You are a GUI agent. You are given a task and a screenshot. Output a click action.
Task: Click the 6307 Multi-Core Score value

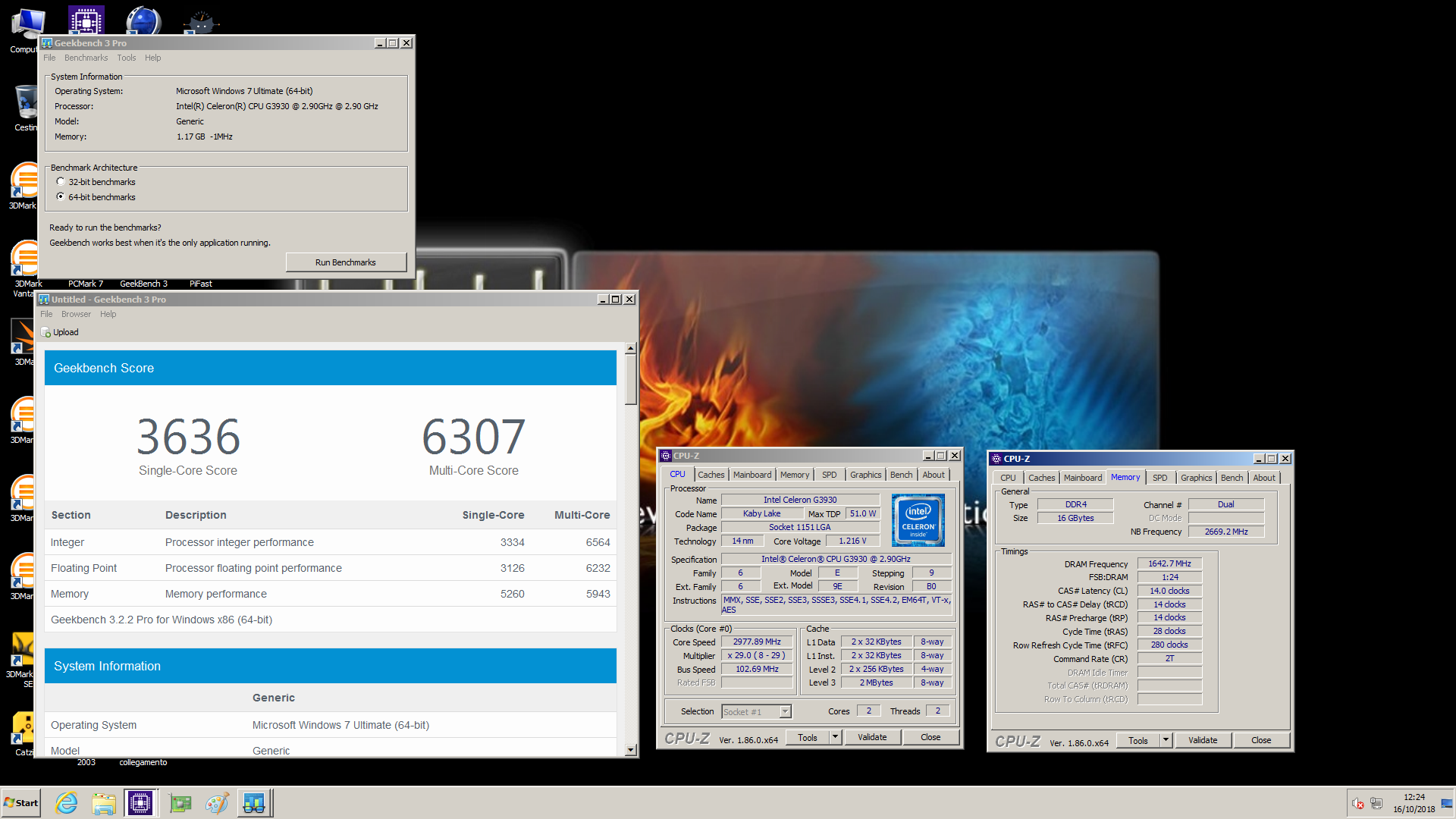click(473, 438)
